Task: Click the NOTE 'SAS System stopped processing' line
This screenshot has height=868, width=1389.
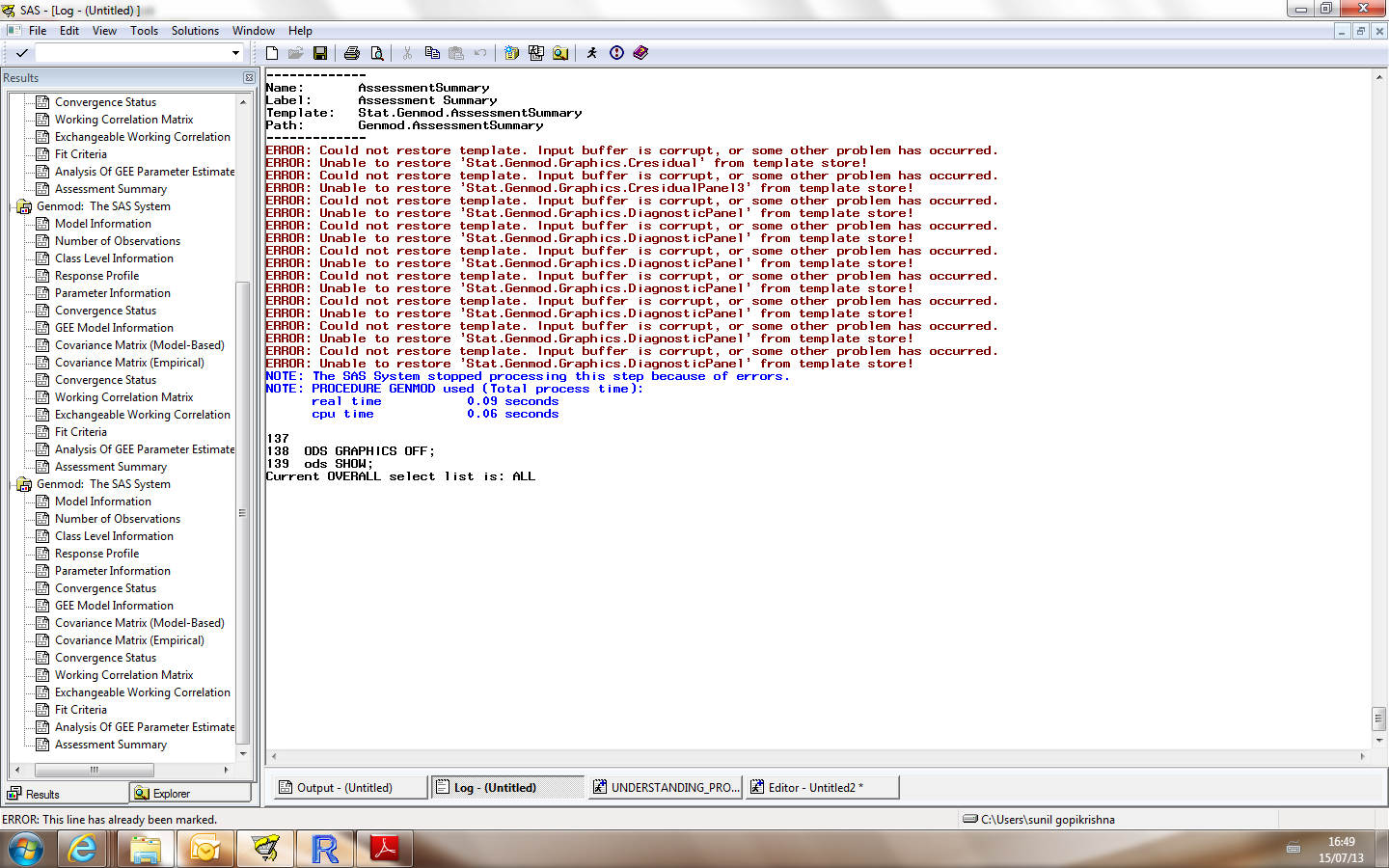Action: tap(528, 376)
